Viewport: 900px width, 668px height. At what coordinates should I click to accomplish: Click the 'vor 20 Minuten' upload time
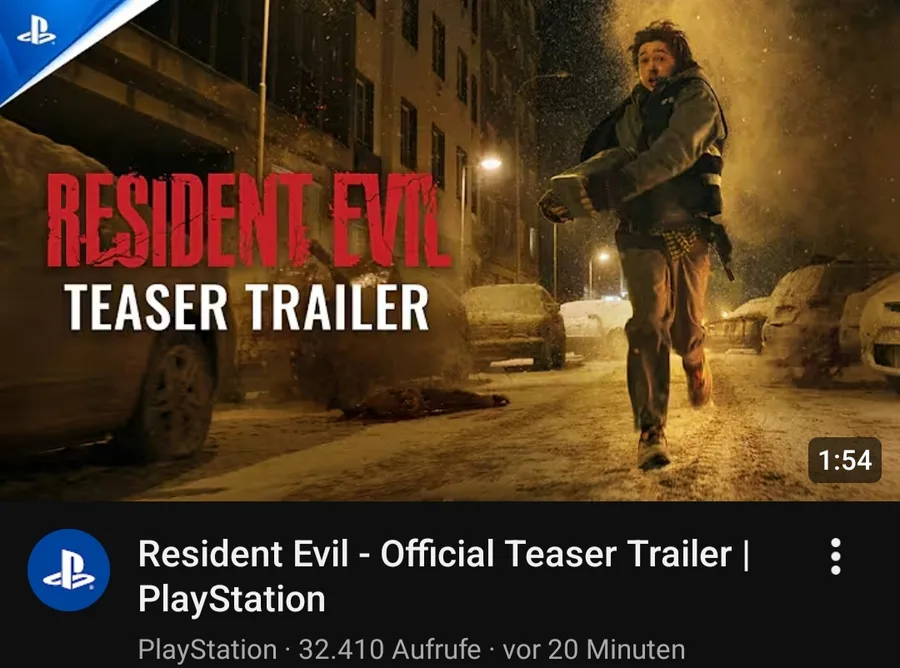point(593,650)
